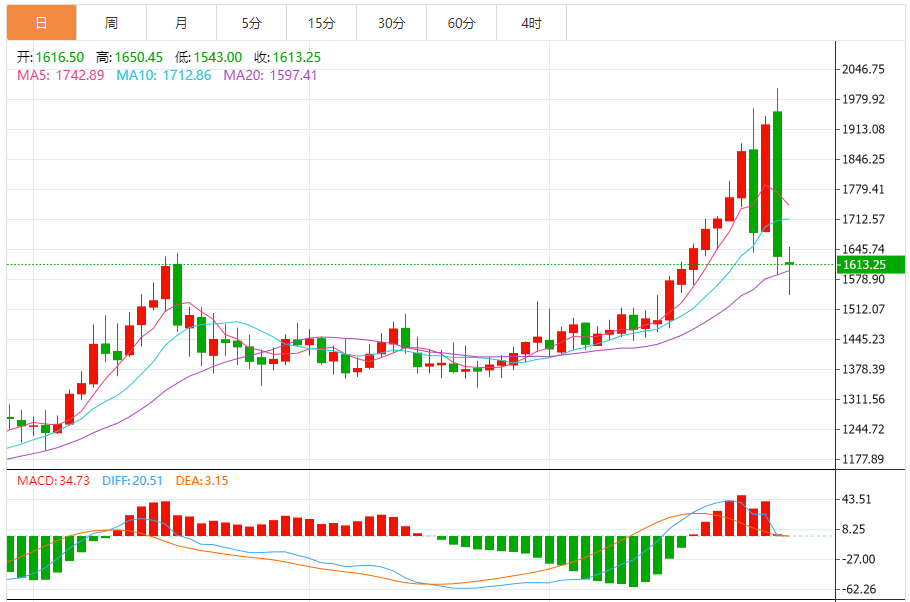
Task: Click the current price tag 1613.25 on axis
Action: coord(864,265)
